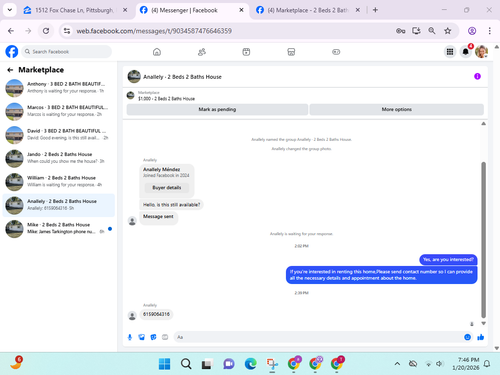Open the taskbar volume icon
Image resolution: width=500 pixels, height=375 pixels.
[440, 364]
